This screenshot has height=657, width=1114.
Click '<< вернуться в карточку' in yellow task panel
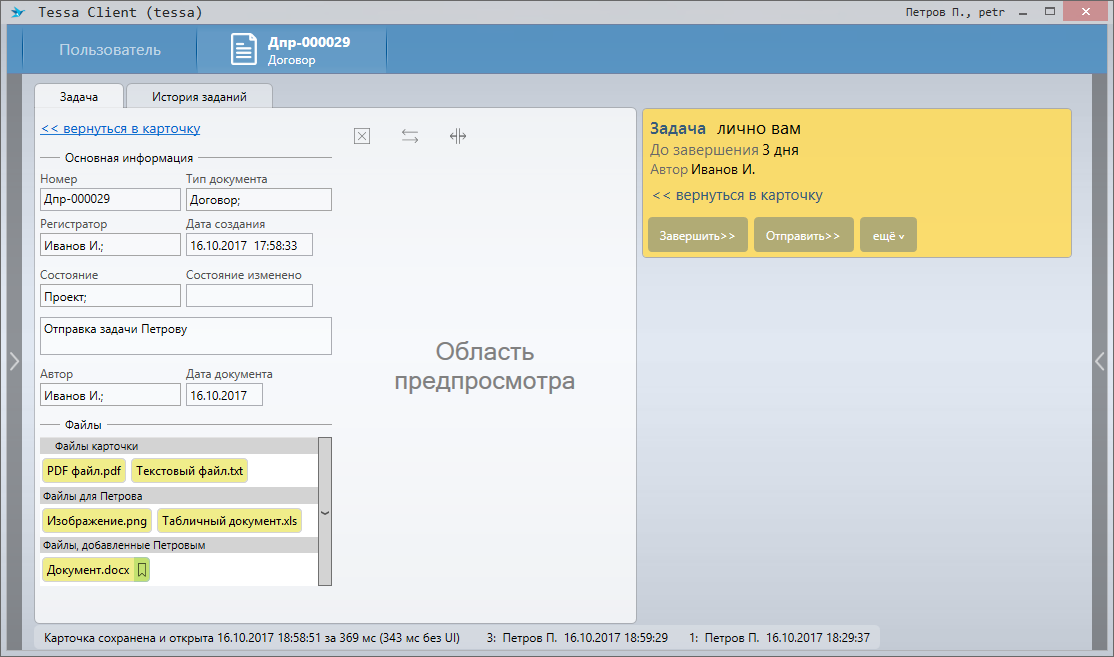737,195
